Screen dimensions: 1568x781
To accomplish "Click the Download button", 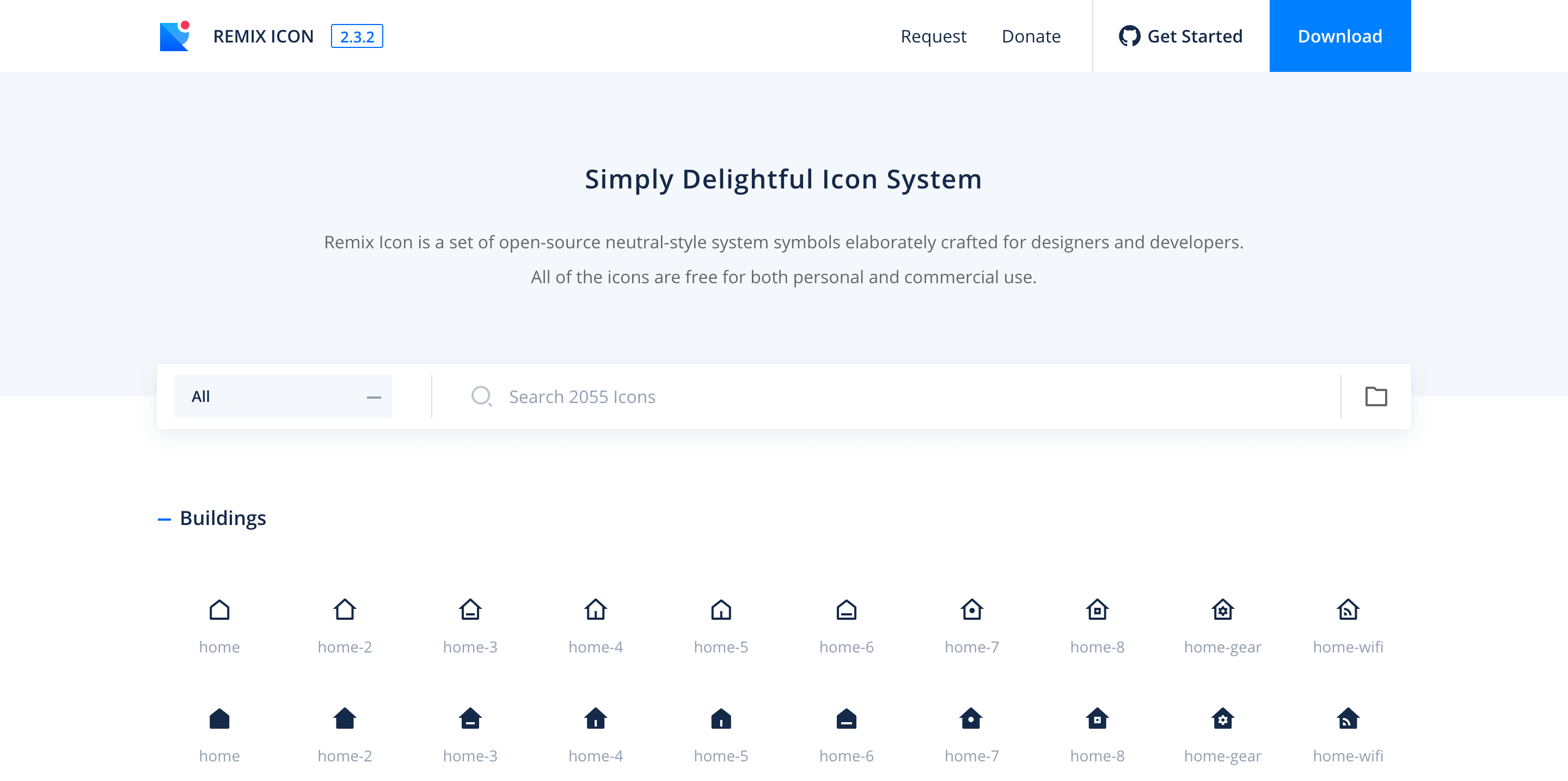I will [1340, 36].
